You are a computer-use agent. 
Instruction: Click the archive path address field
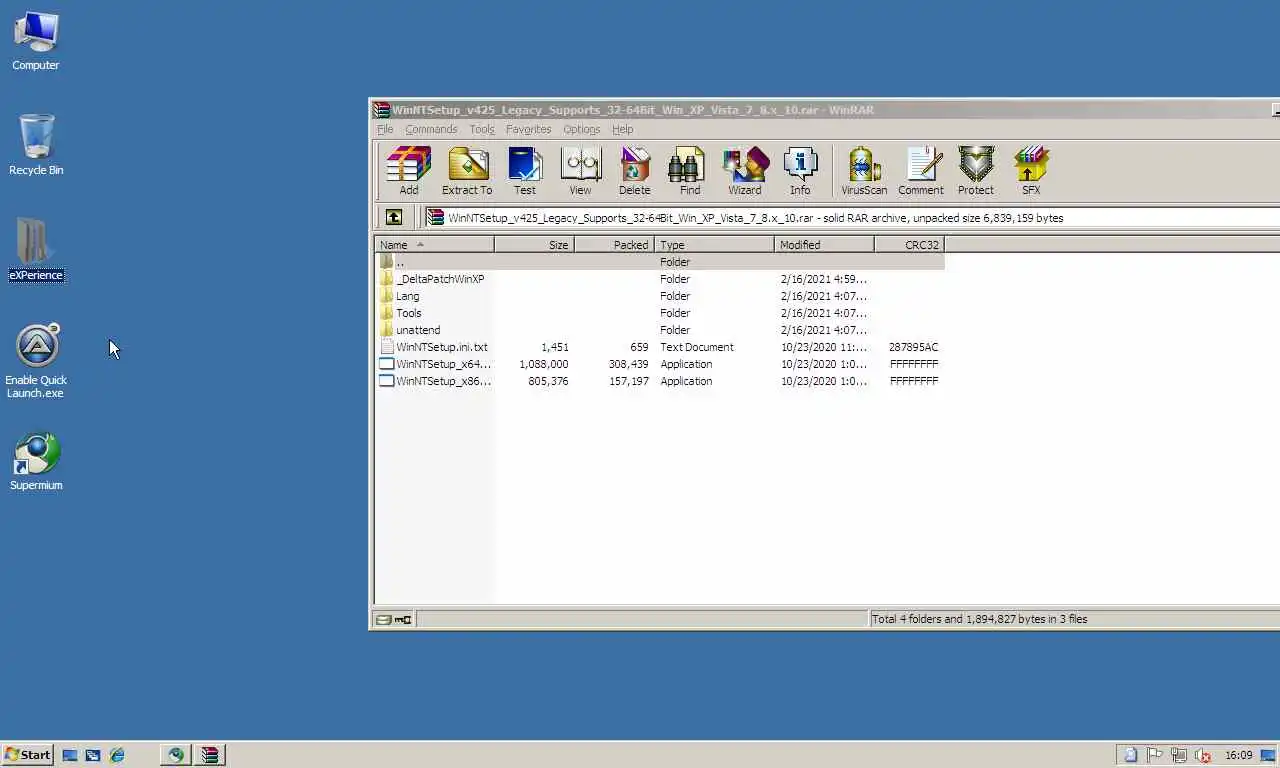point(852,217)
